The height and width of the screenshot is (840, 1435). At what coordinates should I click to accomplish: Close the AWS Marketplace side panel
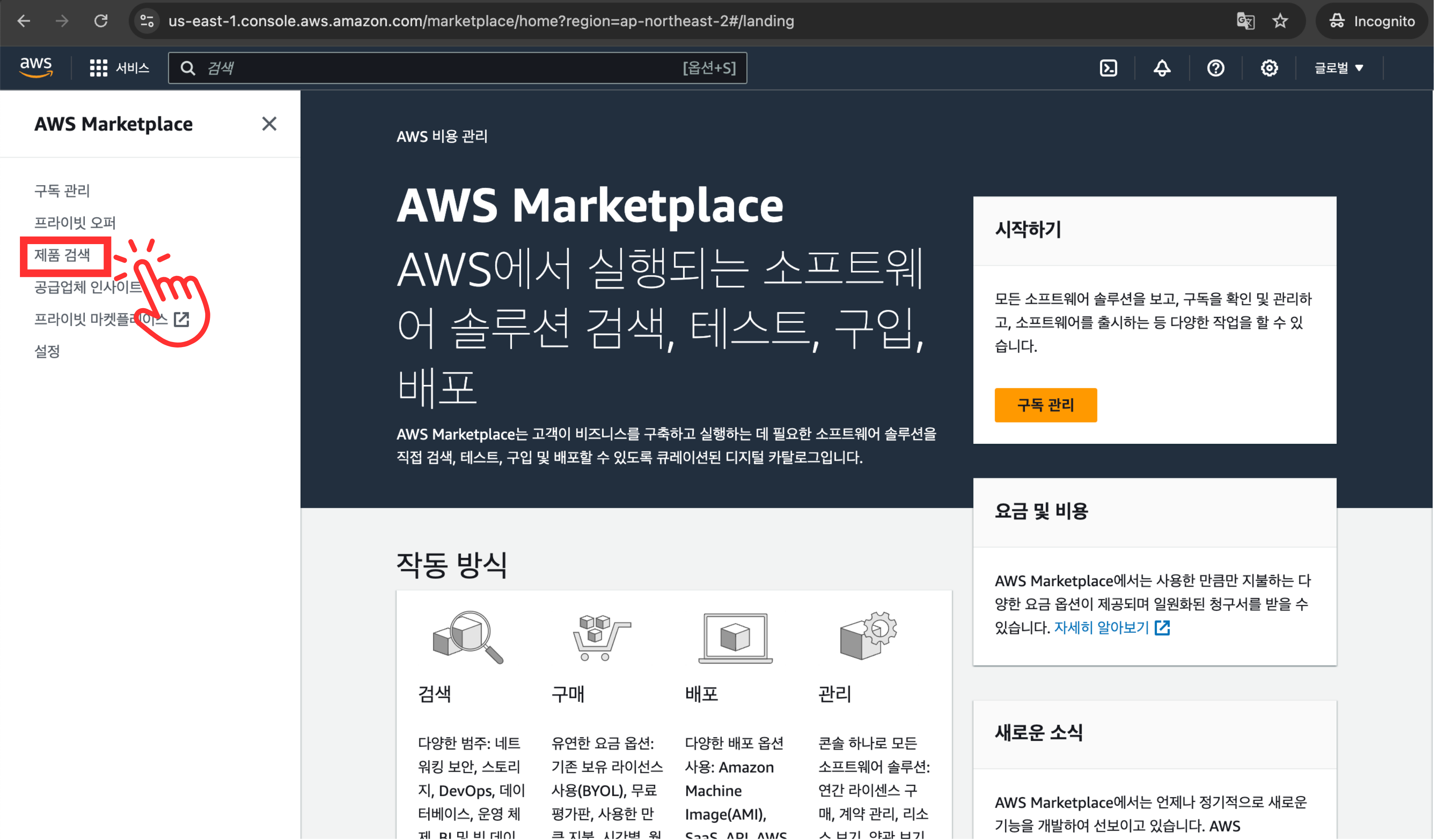(269, 124)
